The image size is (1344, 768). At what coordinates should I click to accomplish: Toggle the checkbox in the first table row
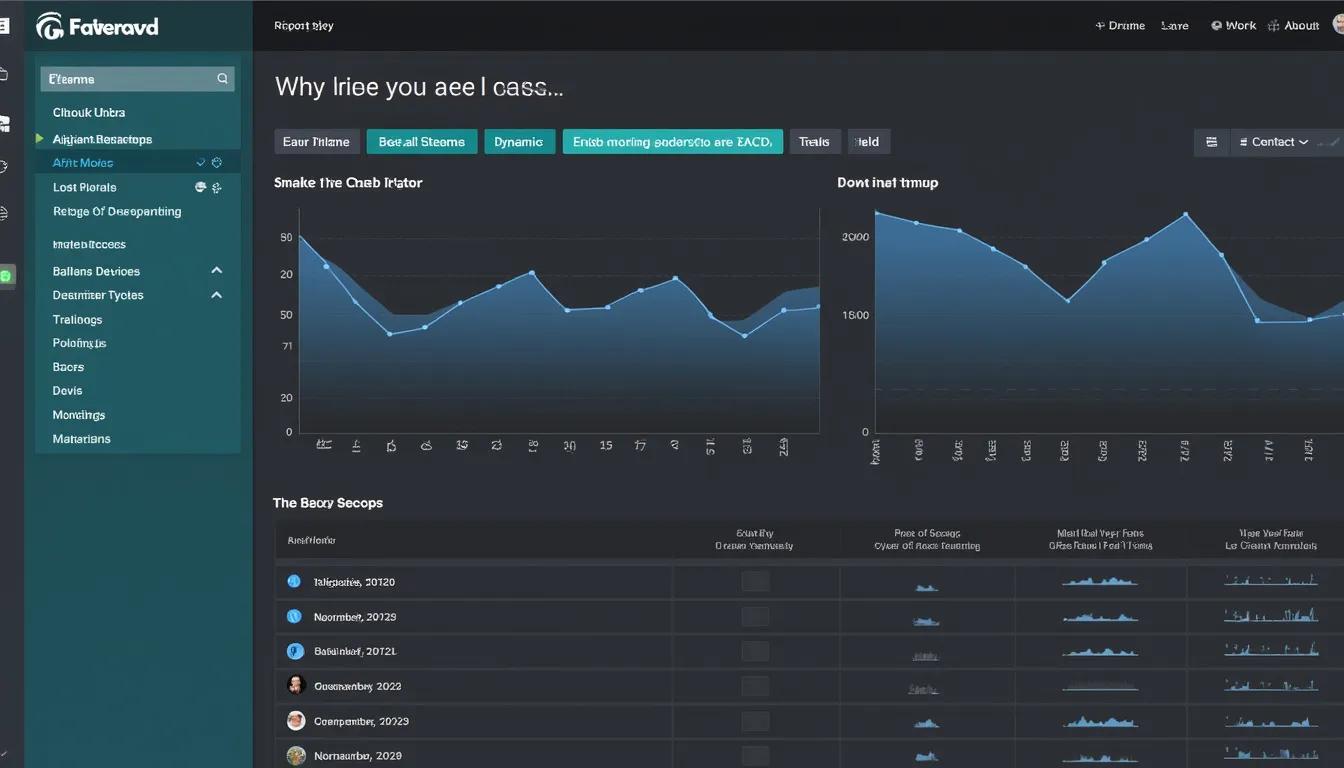755,582
